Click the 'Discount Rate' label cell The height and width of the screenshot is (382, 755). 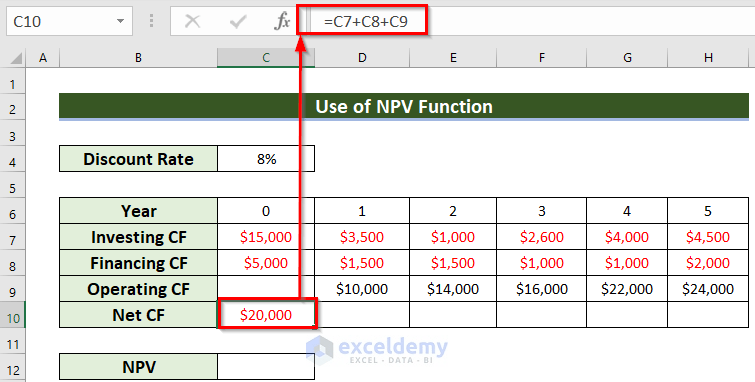click(138, 159)
